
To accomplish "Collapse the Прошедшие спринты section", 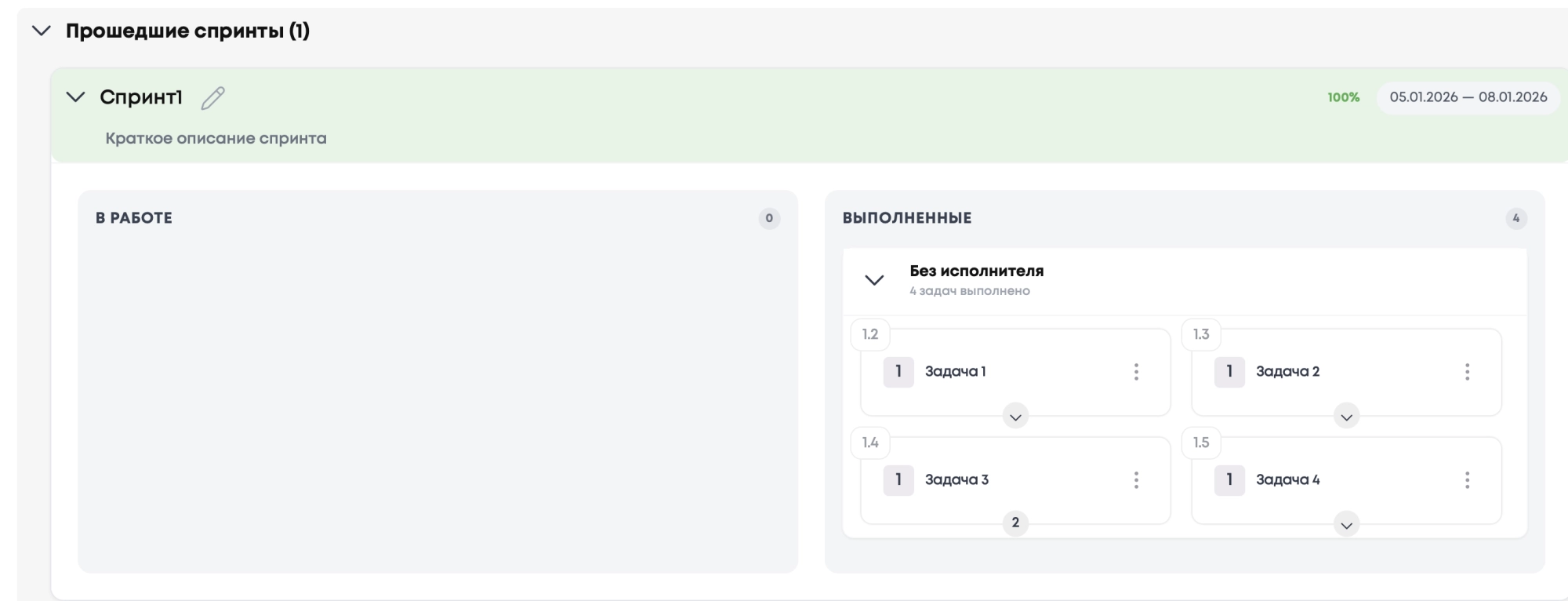I will [41, 31].
